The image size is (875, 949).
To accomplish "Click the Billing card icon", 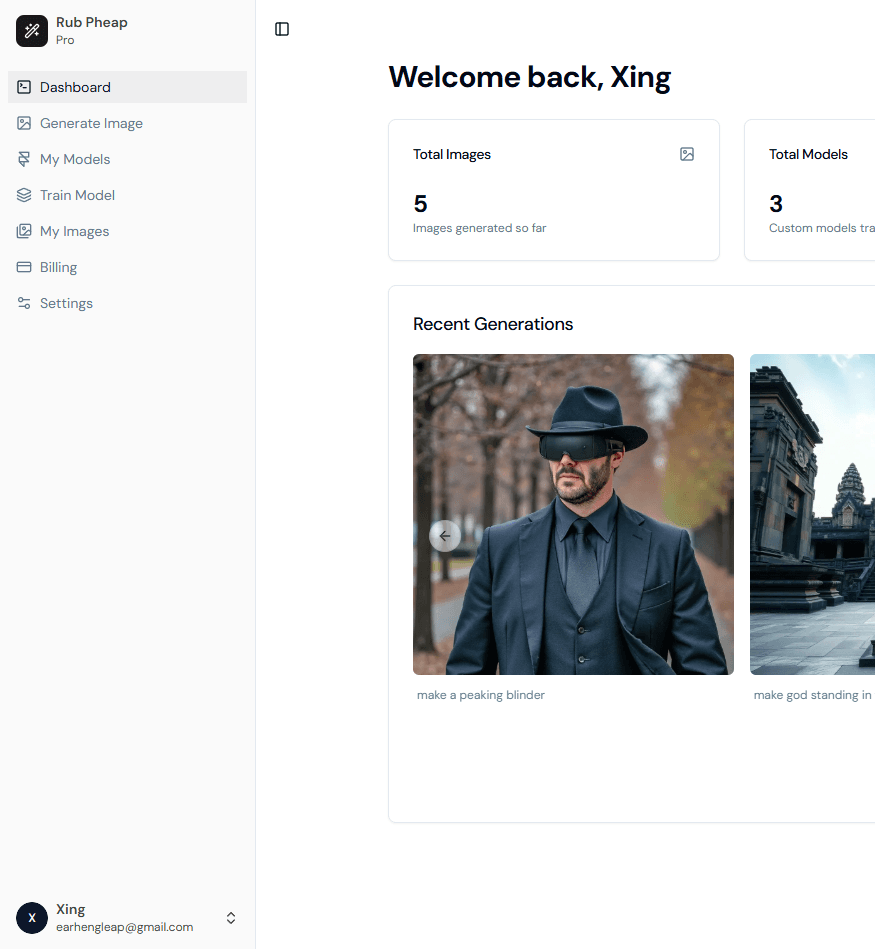I will click(x=24, y=268).
